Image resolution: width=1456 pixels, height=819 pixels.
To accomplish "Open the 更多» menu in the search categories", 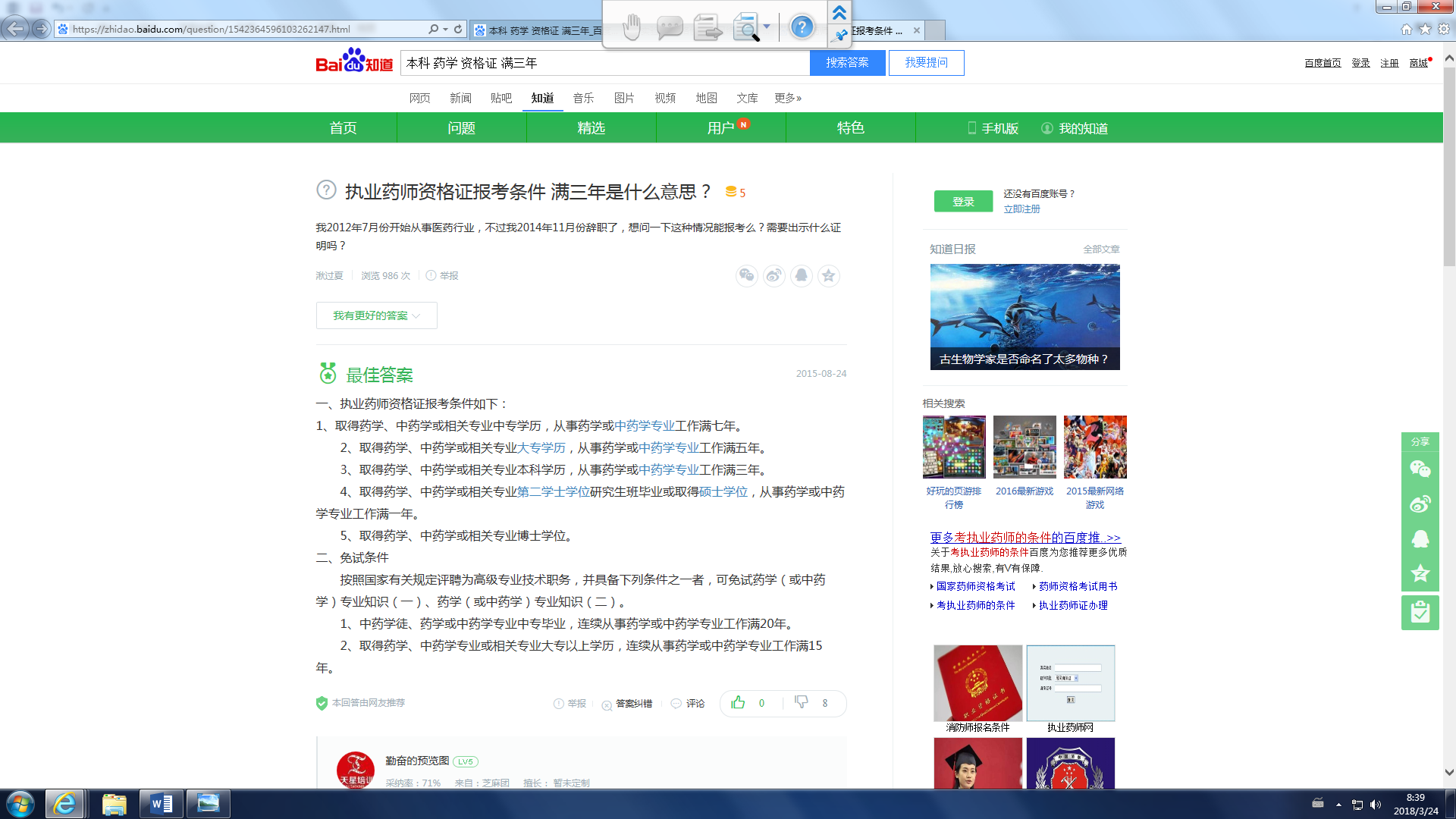I will point(788,98).
